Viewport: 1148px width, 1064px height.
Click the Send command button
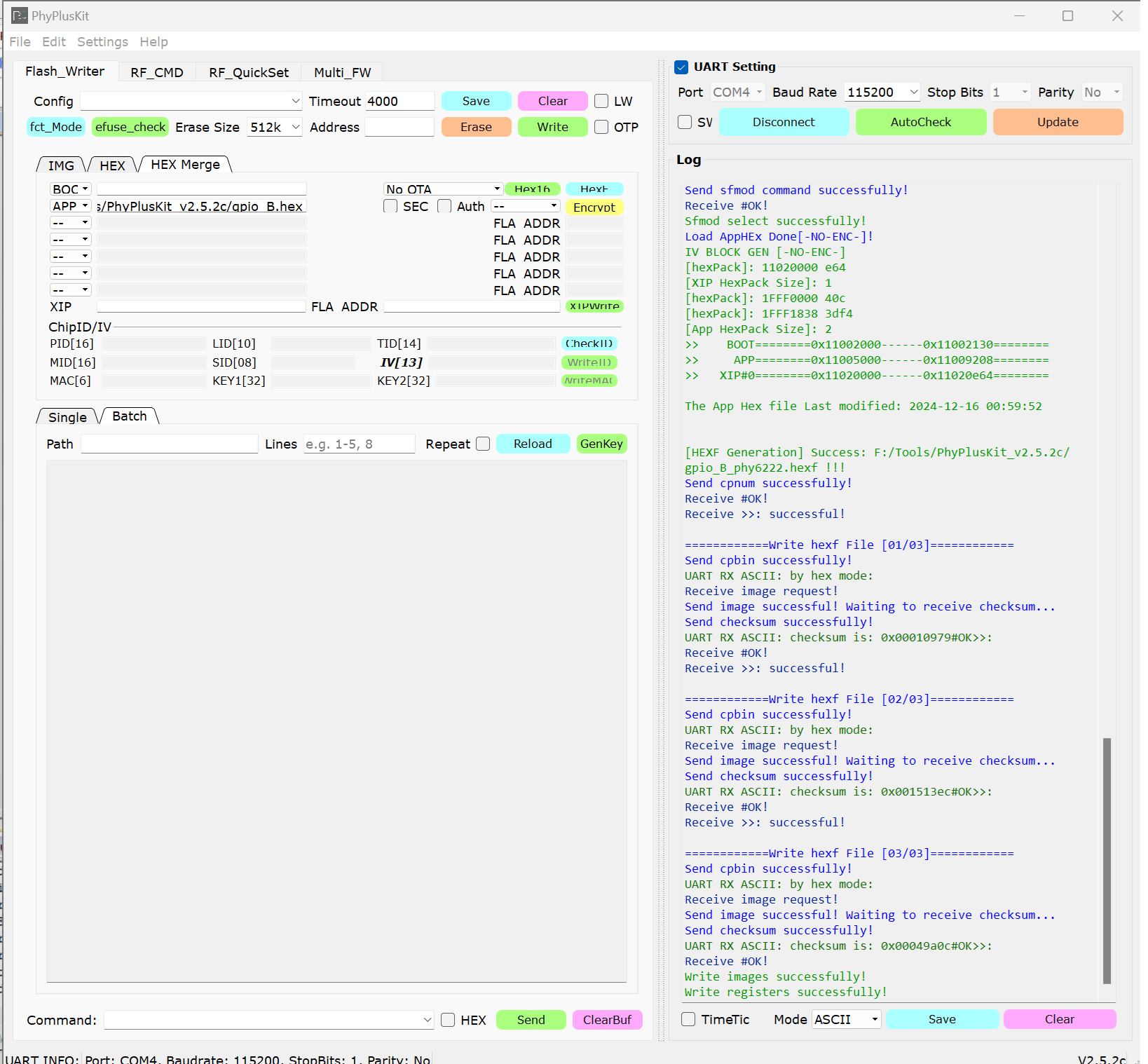click(x=531, y=1020)
